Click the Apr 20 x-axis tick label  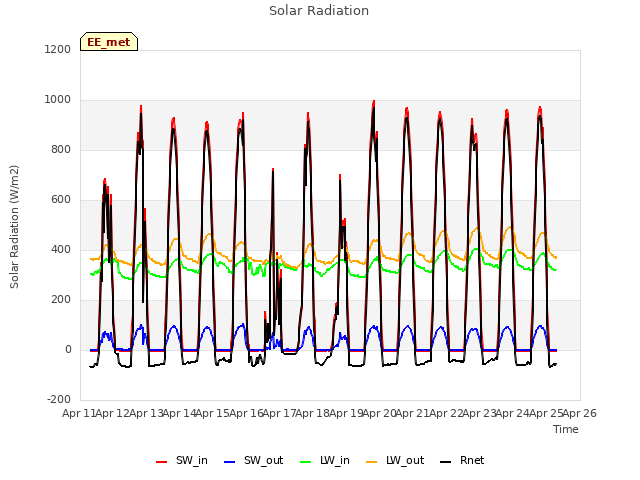pyautogui.click(x=379, y=413)
